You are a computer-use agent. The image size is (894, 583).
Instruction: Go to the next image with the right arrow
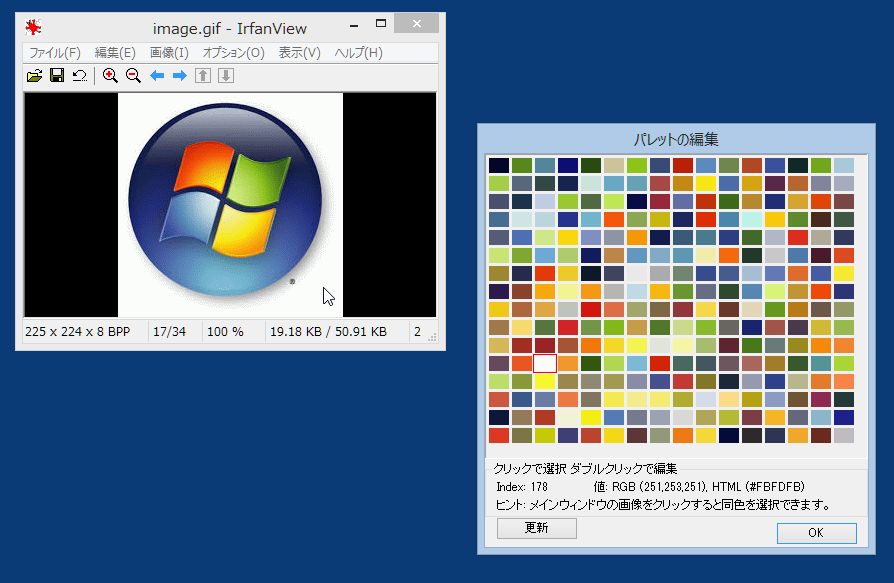[180, 76]
